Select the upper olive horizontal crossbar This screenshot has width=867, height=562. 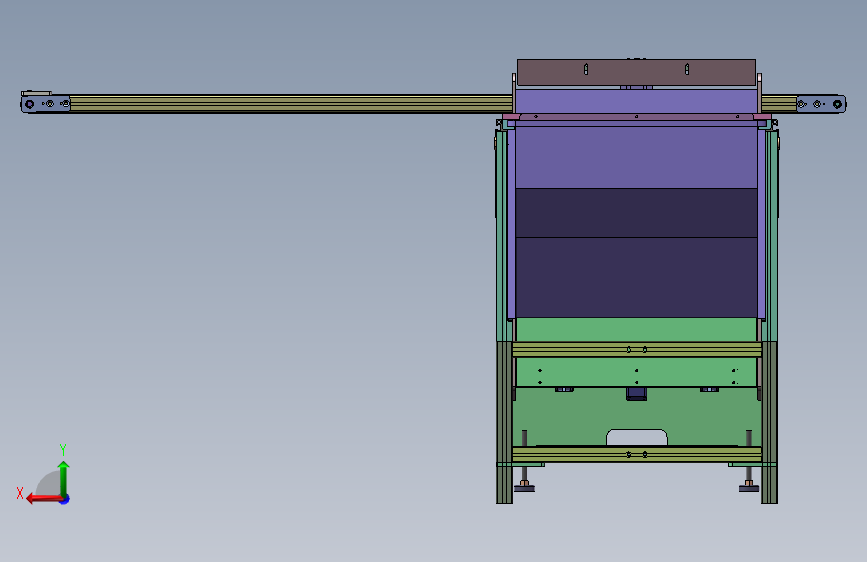coord(636,350)
